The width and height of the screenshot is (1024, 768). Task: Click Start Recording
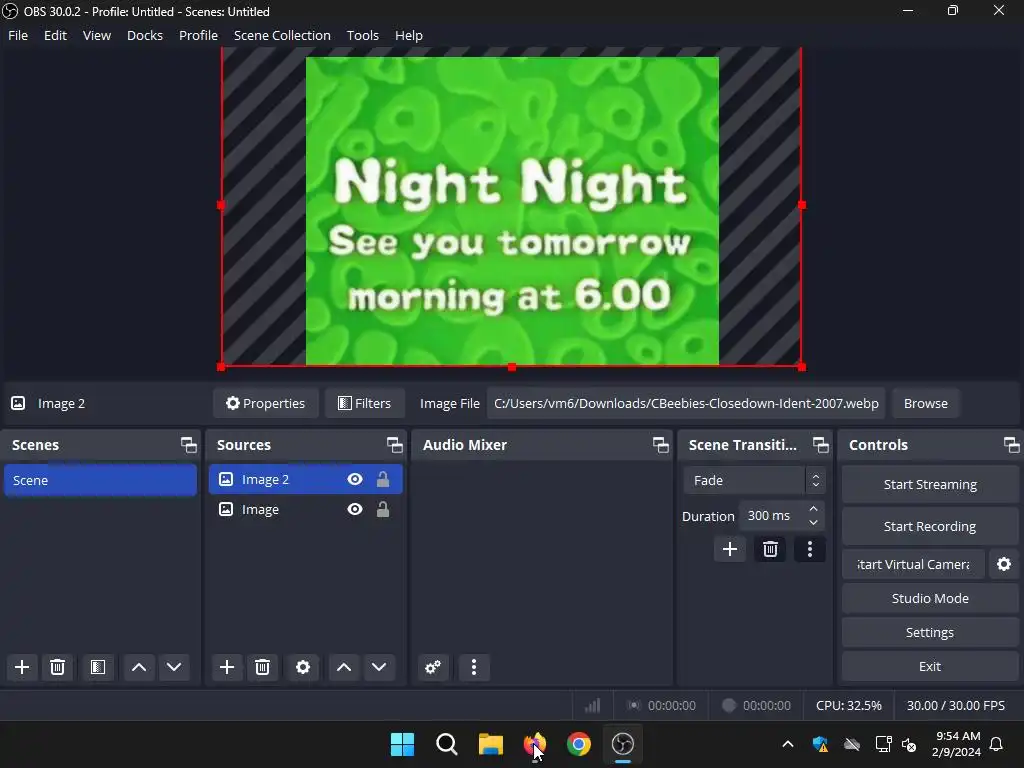930,526
